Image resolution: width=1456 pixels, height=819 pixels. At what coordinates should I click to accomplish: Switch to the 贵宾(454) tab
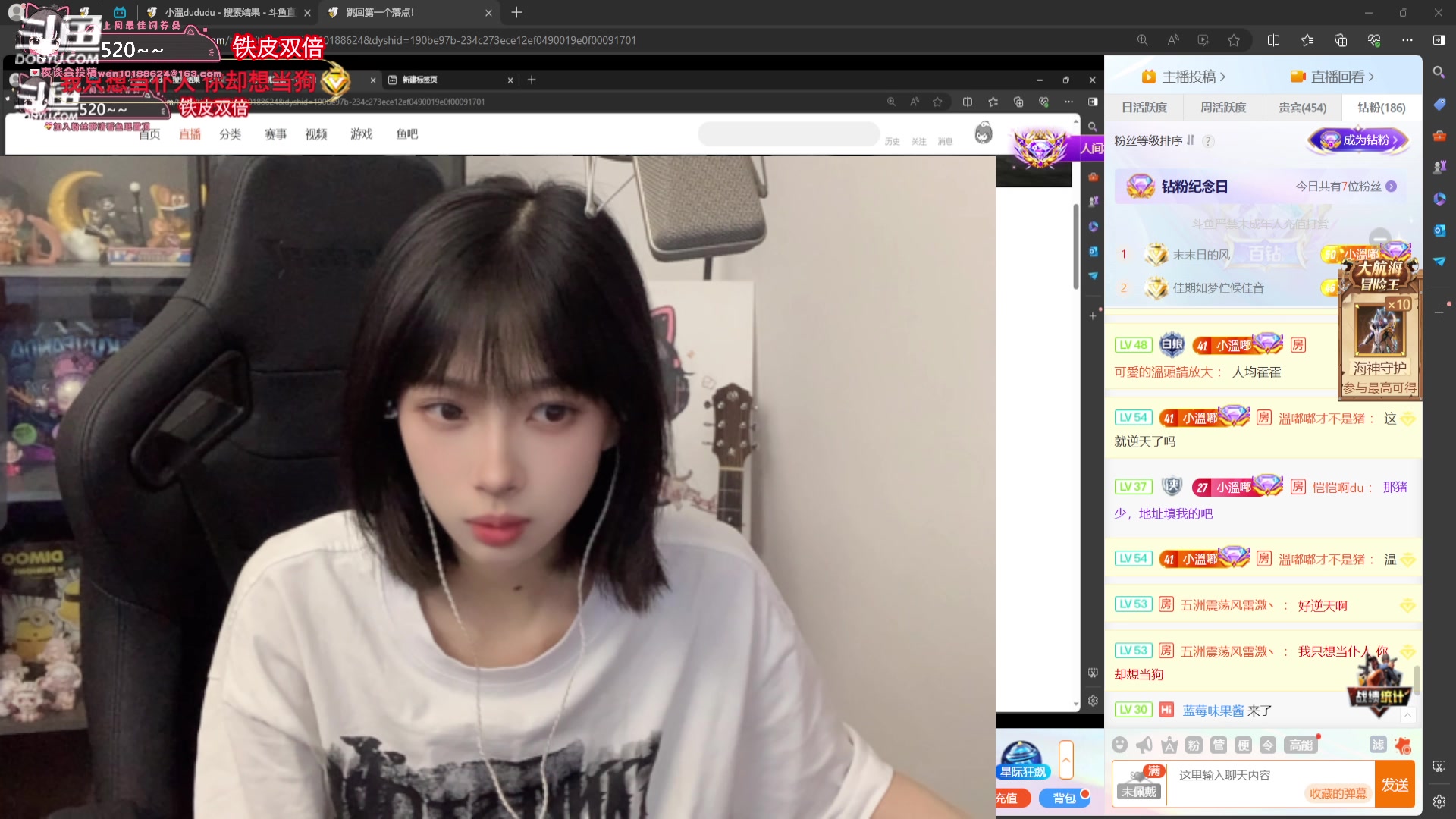point(1303,108)
